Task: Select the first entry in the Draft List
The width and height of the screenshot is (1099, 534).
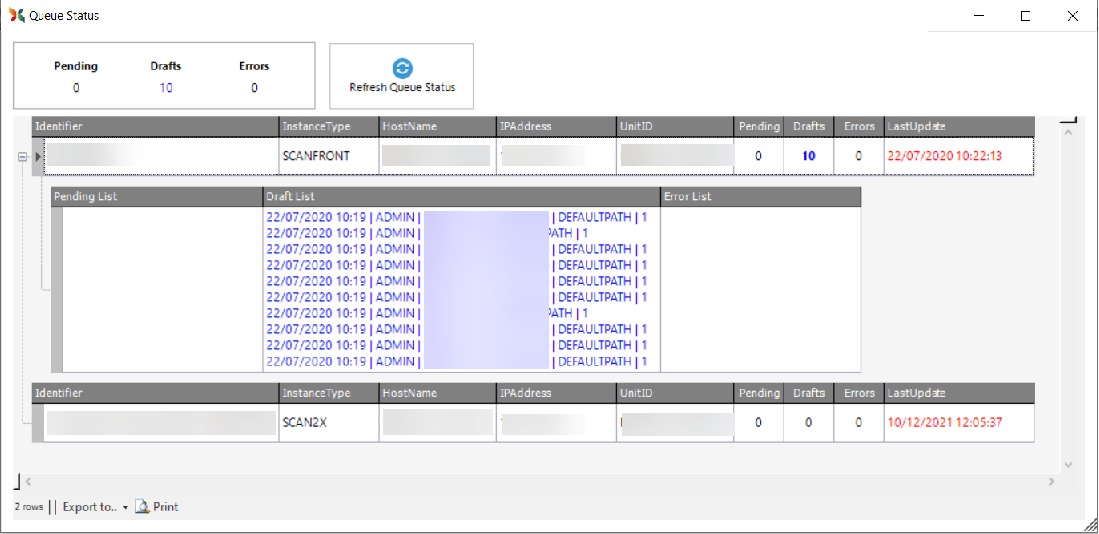Action: coord(456,217)
